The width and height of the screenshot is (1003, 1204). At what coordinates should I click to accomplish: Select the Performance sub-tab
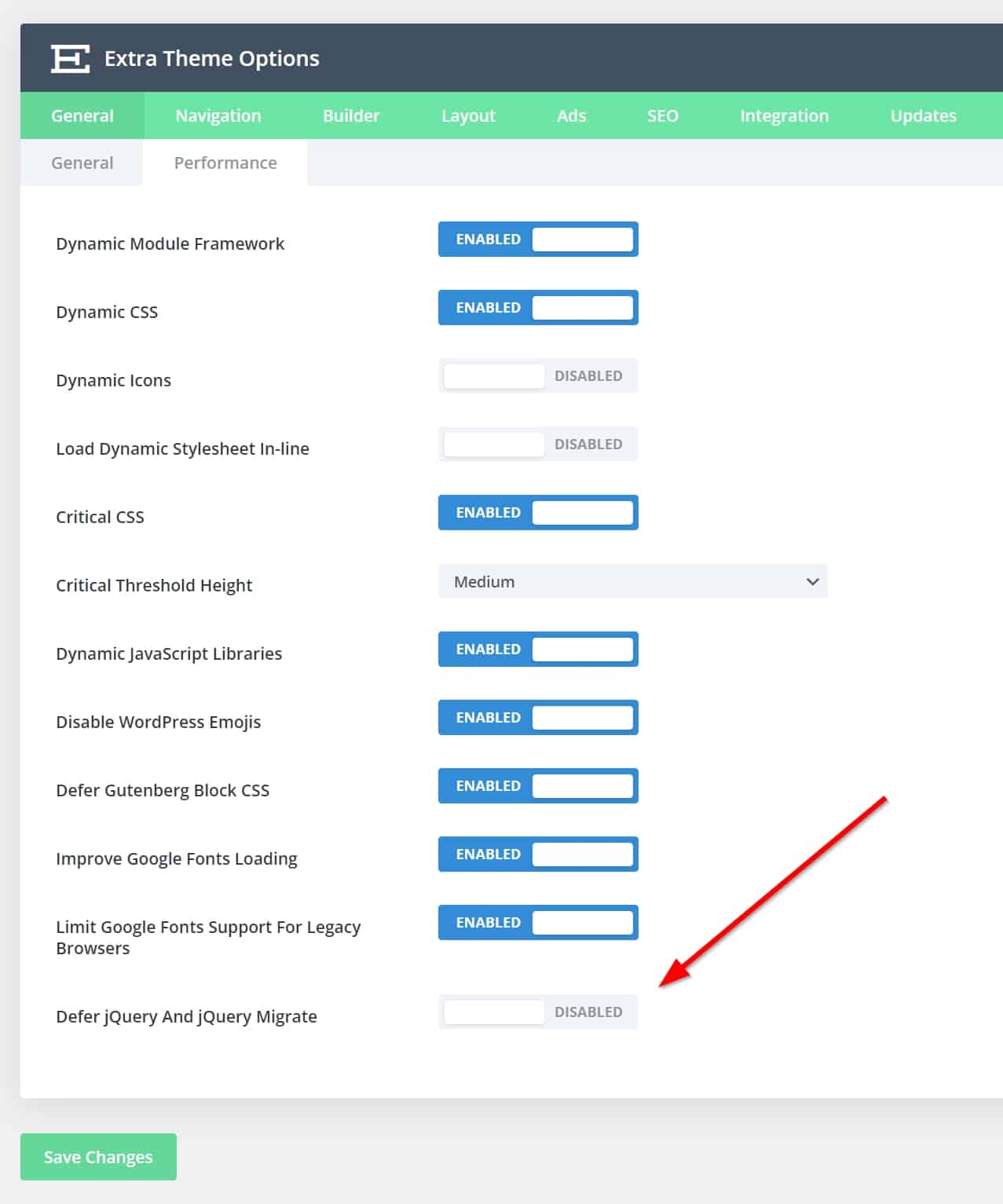225,163
